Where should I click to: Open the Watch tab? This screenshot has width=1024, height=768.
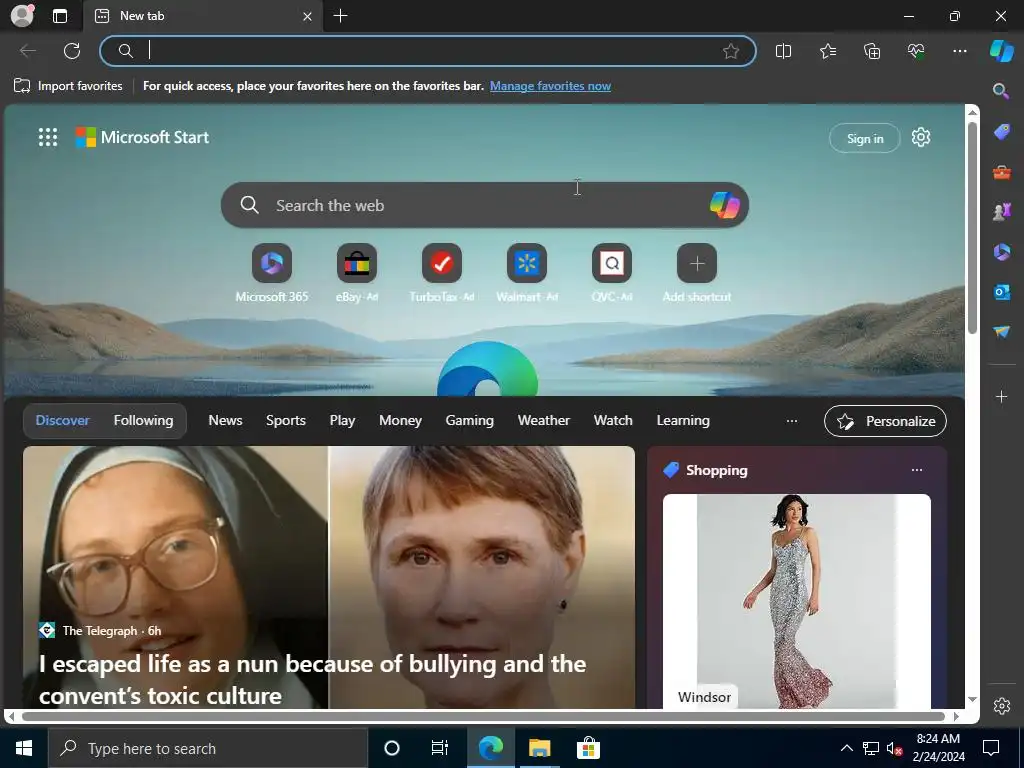[x=613, y=421]
